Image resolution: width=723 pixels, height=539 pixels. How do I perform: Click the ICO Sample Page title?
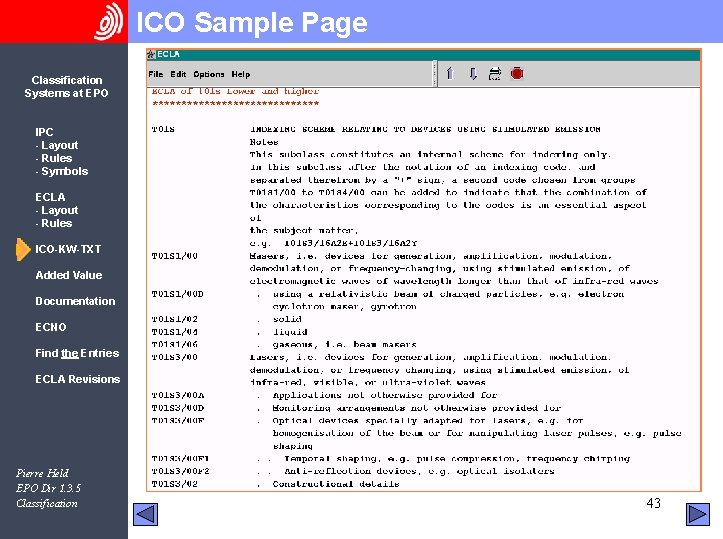[x=252, y=22]
